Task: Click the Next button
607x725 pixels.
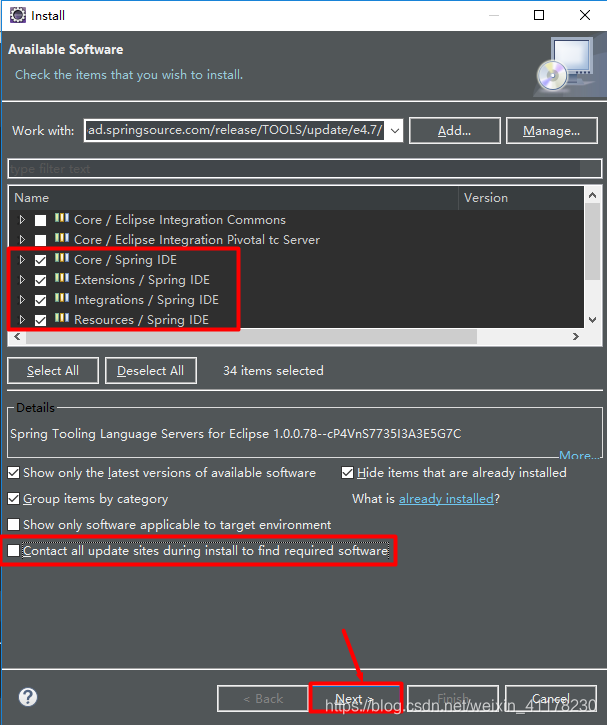Action: point(356,698)
